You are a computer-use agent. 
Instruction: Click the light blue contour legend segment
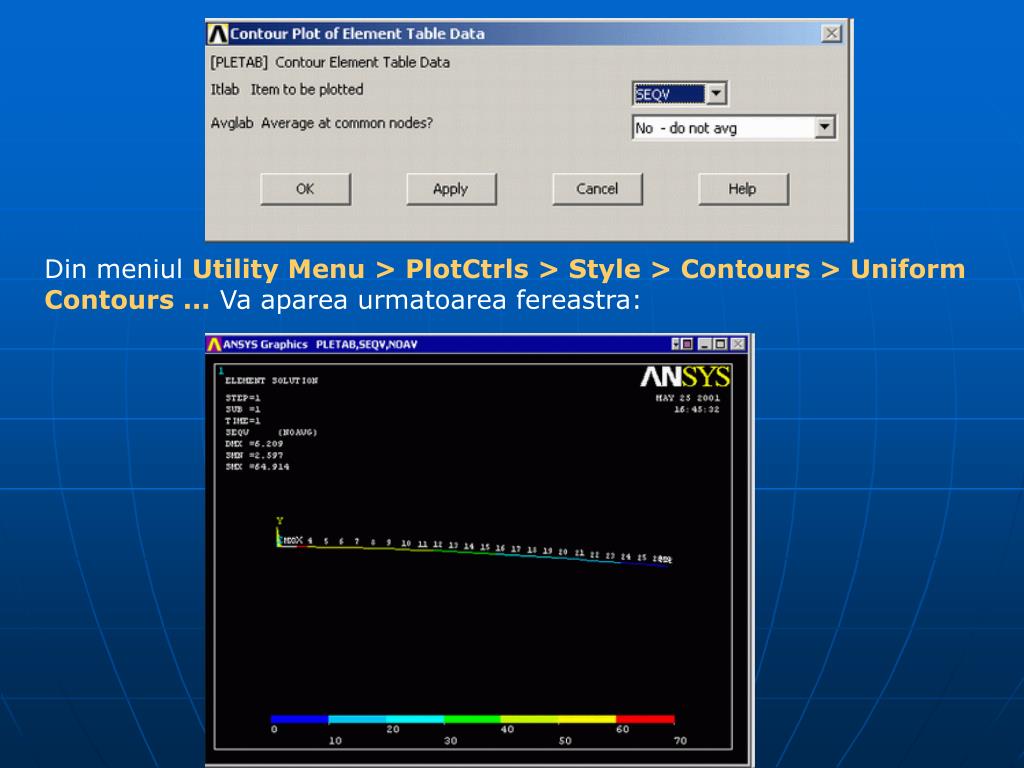pyautogui.click(x=357, y=719)
